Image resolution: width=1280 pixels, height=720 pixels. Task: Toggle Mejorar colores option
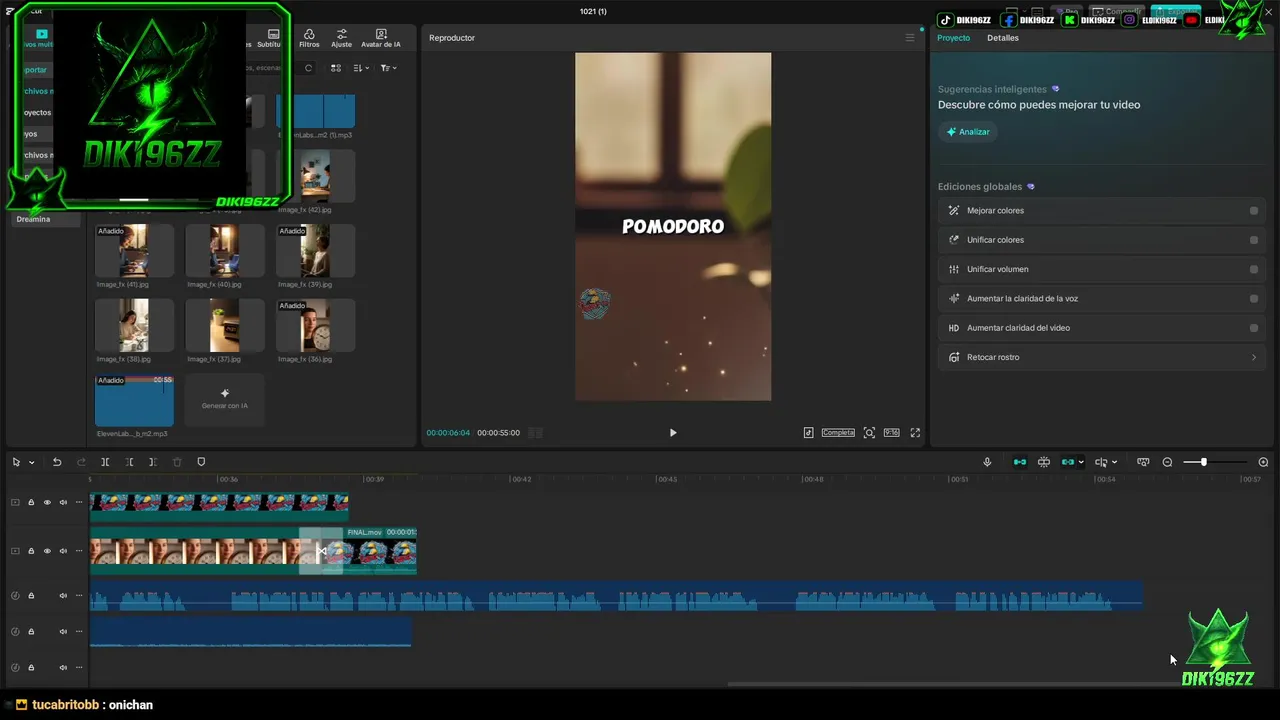[x=1254, y=211]
